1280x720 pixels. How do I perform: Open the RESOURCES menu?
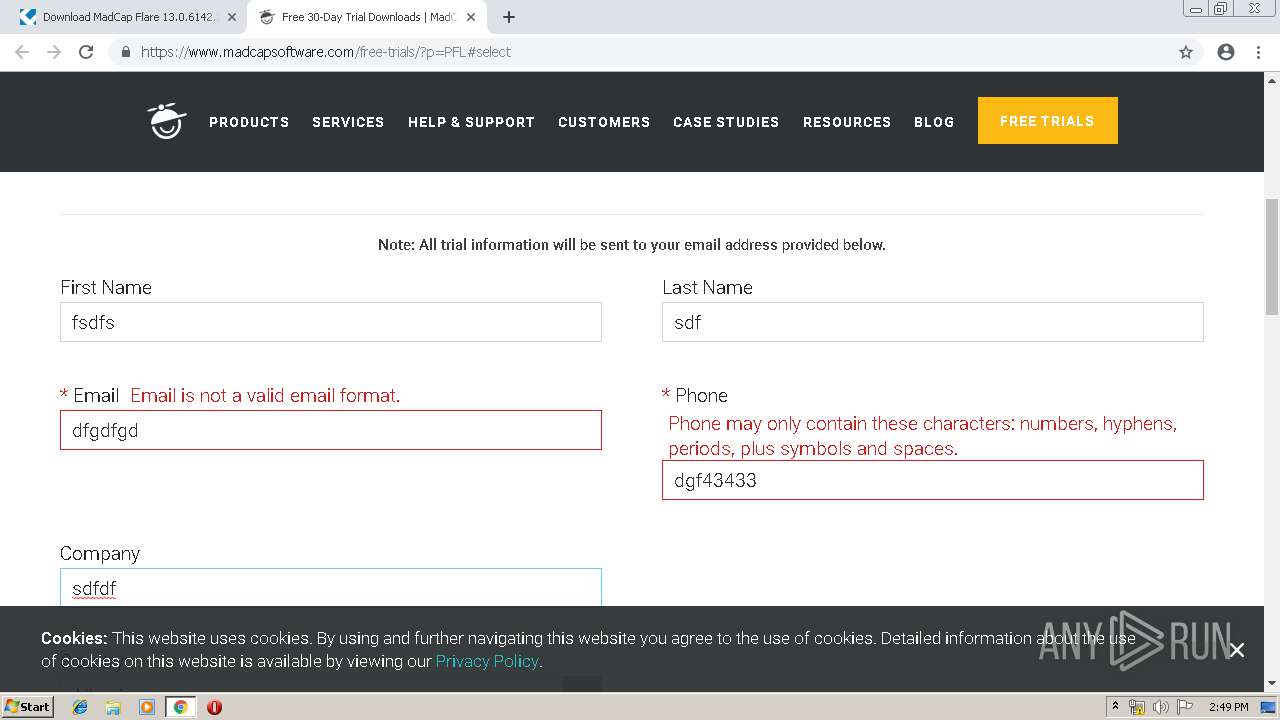click(x=847, y=122)
